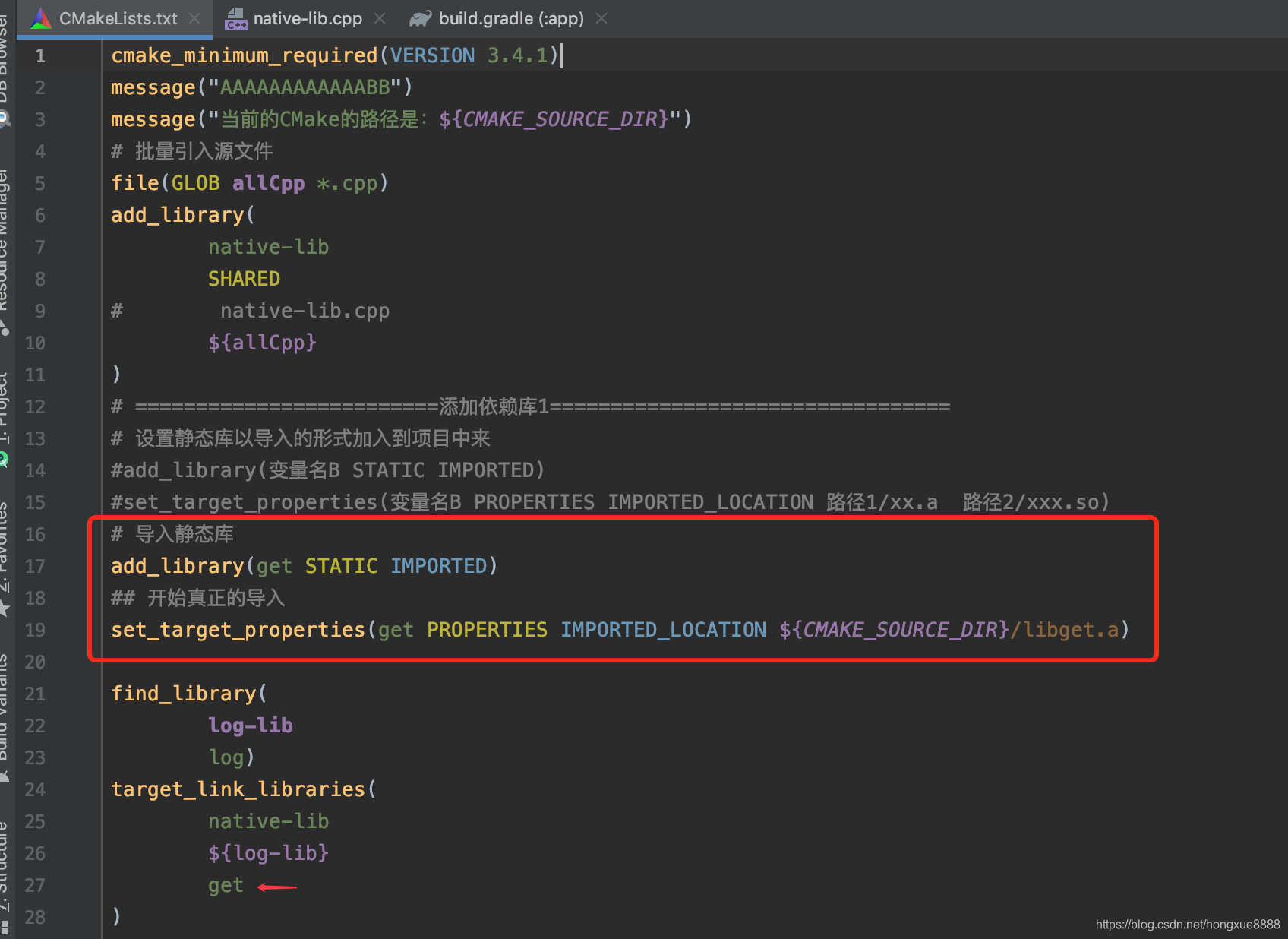Viewport: 1288px width, 939px height.
Task: Click ${allCpp} on line 10
Action: coord(262,343)
